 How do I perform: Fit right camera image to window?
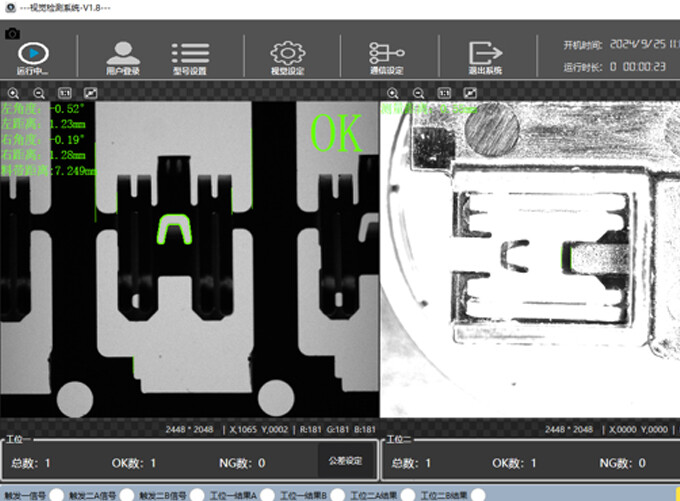coord(471,93)
